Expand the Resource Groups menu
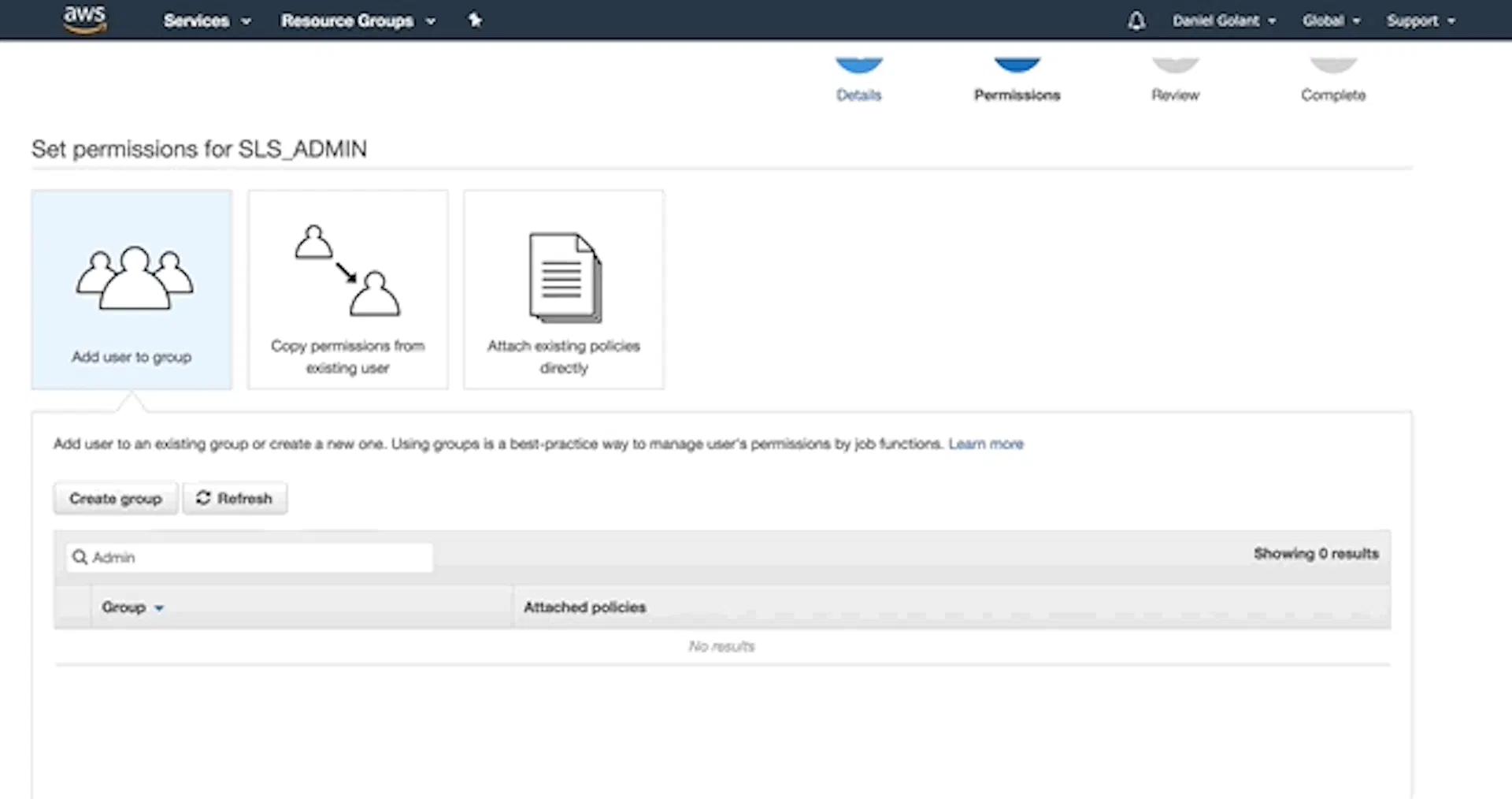1512x799 pixels. pos(358,20)
